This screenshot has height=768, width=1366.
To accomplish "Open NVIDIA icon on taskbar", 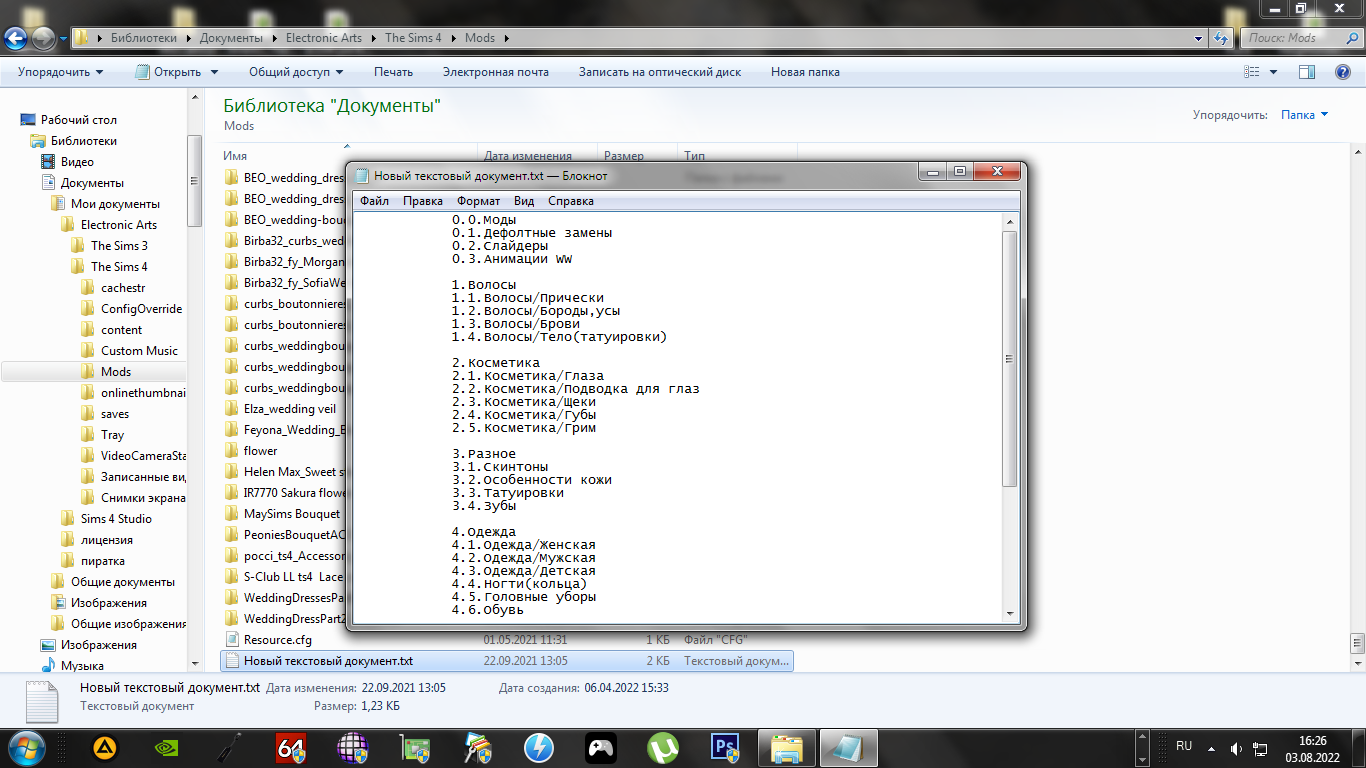I will click(x=166, y=747).
